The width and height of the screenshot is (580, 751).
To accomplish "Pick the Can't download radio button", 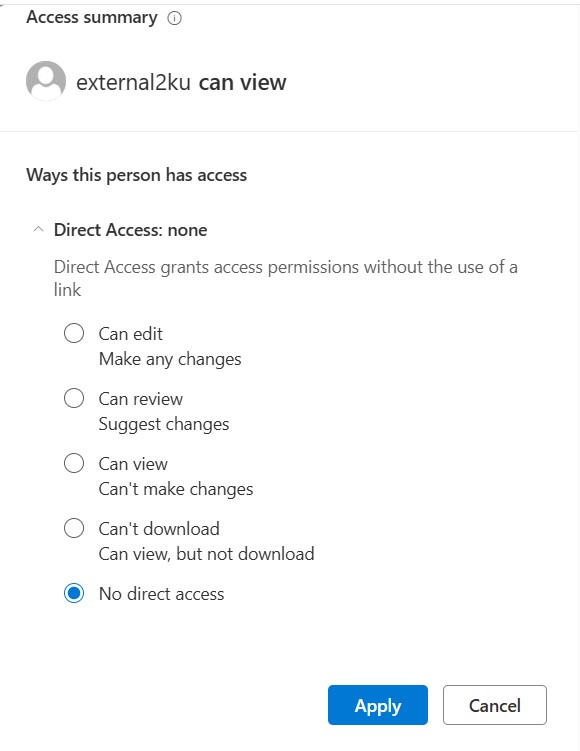I will tap(74, 528).
